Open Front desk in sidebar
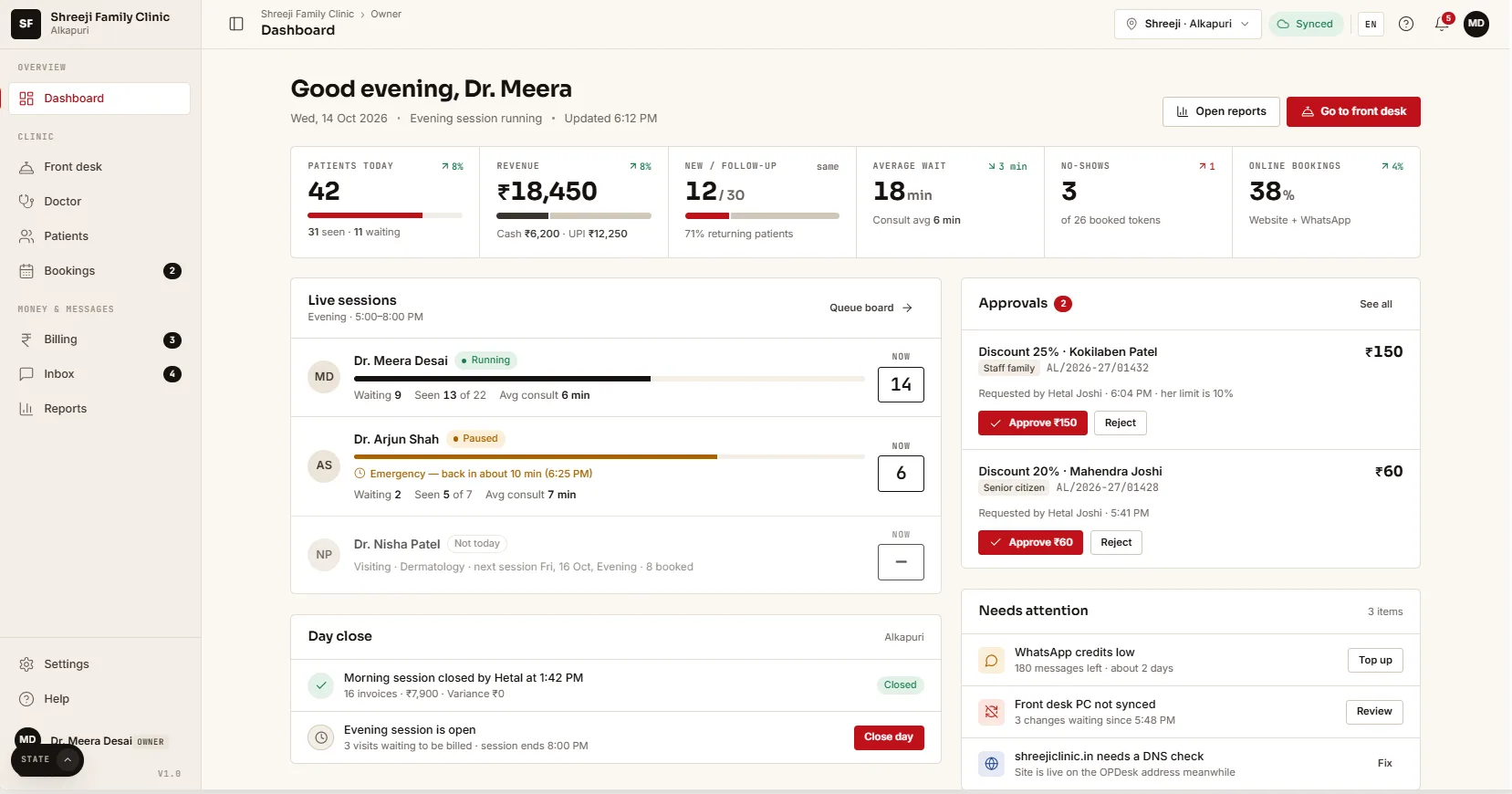The height and width of the screenshot is (794, 1512). pos(99,167)
